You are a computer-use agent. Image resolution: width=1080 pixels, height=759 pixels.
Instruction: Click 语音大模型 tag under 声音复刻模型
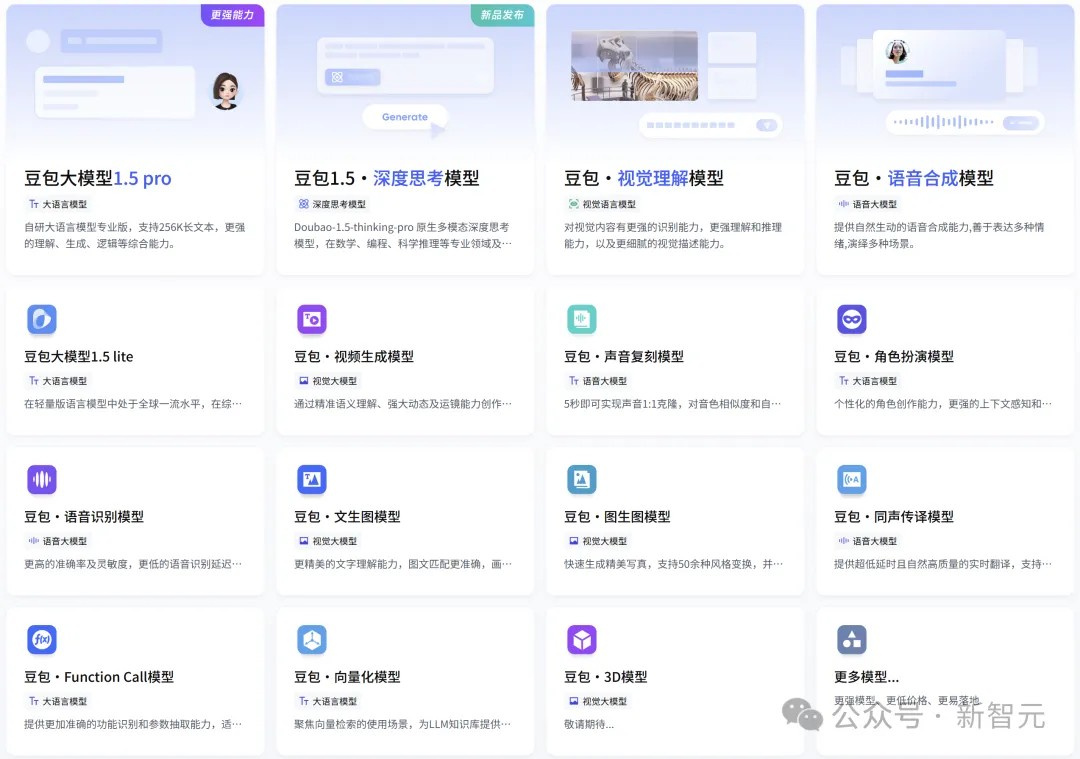pos(598,381)
